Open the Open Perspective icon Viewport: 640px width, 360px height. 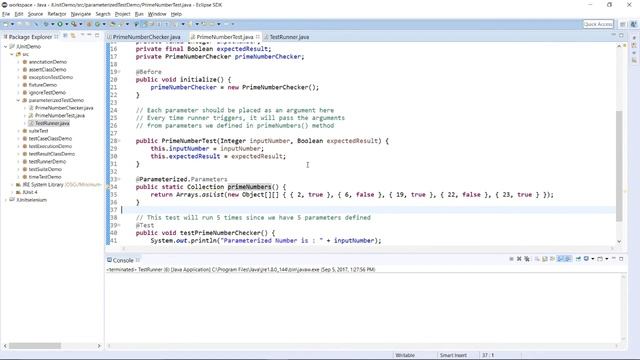622,24
